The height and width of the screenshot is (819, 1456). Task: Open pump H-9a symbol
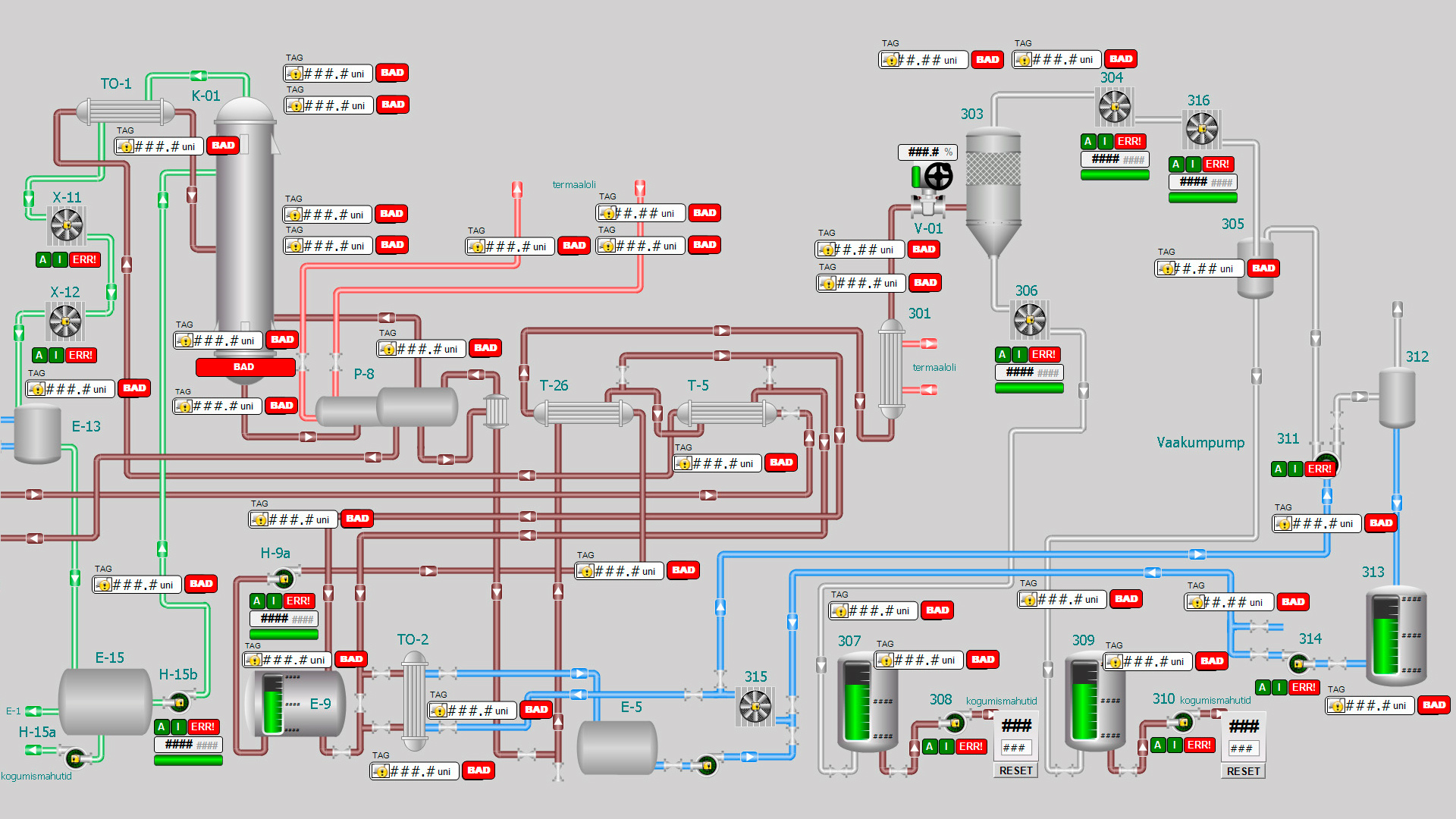pos(284,579)
